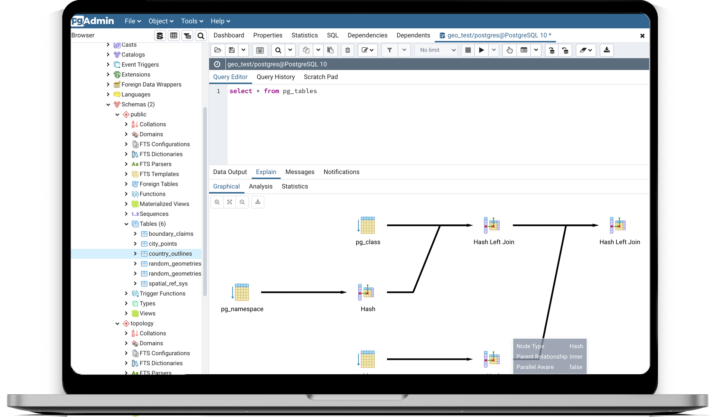Click the Open File toolbar icon

coord(218,50)
